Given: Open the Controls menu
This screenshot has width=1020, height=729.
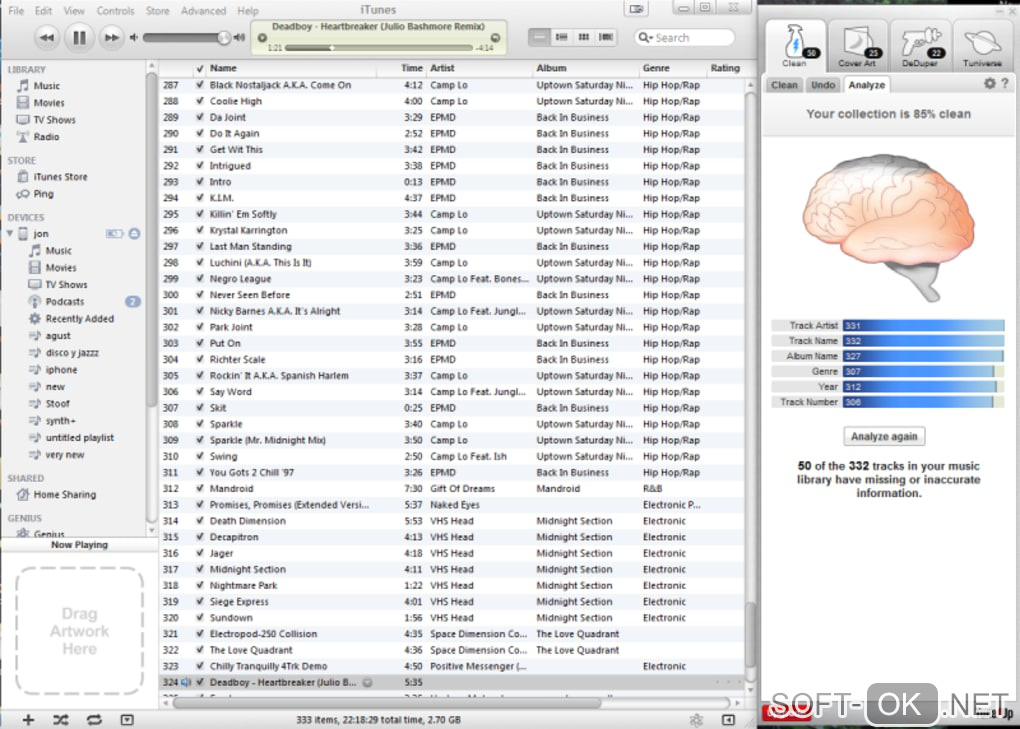Looking at the screenshot, I should 115,10.
